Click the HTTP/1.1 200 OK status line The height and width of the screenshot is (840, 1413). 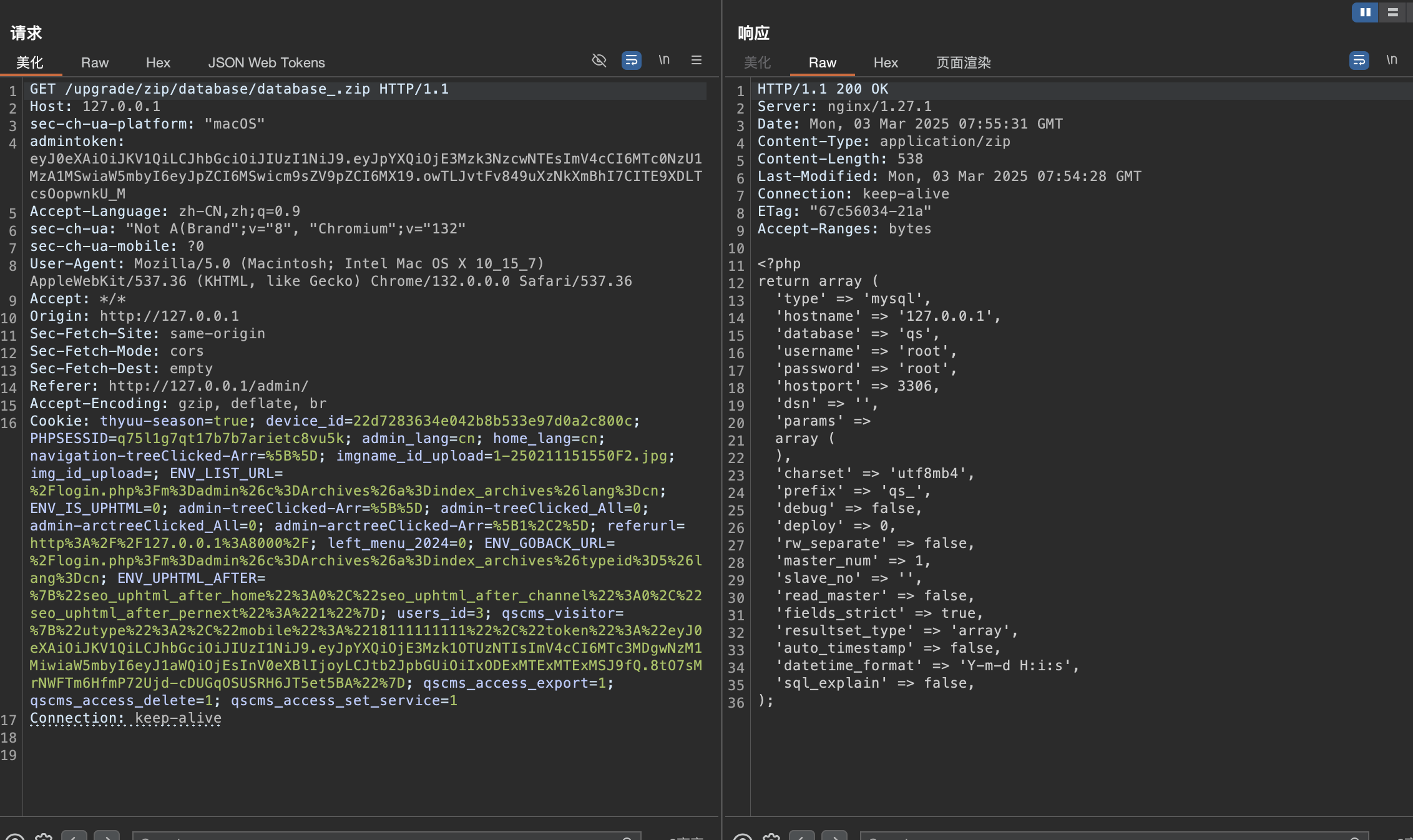click(x=823, y=89)
